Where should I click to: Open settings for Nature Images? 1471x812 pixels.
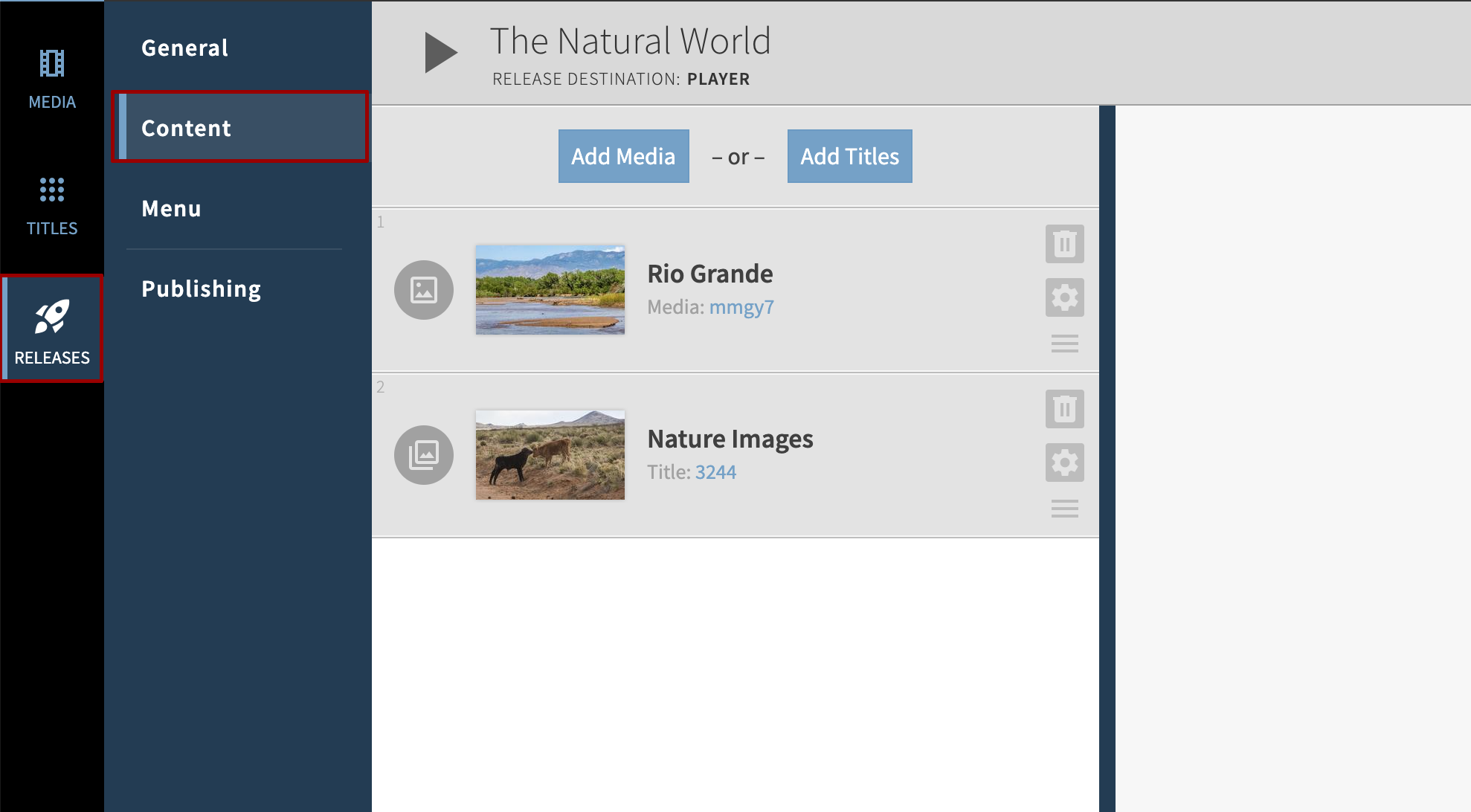click(1064, 462)
